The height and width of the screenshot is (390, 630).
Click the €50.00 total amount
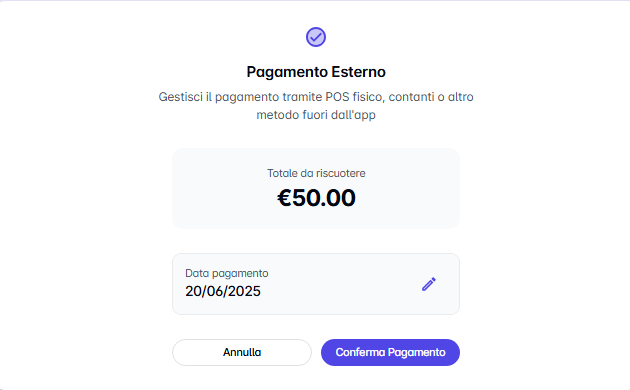point(316,198)
